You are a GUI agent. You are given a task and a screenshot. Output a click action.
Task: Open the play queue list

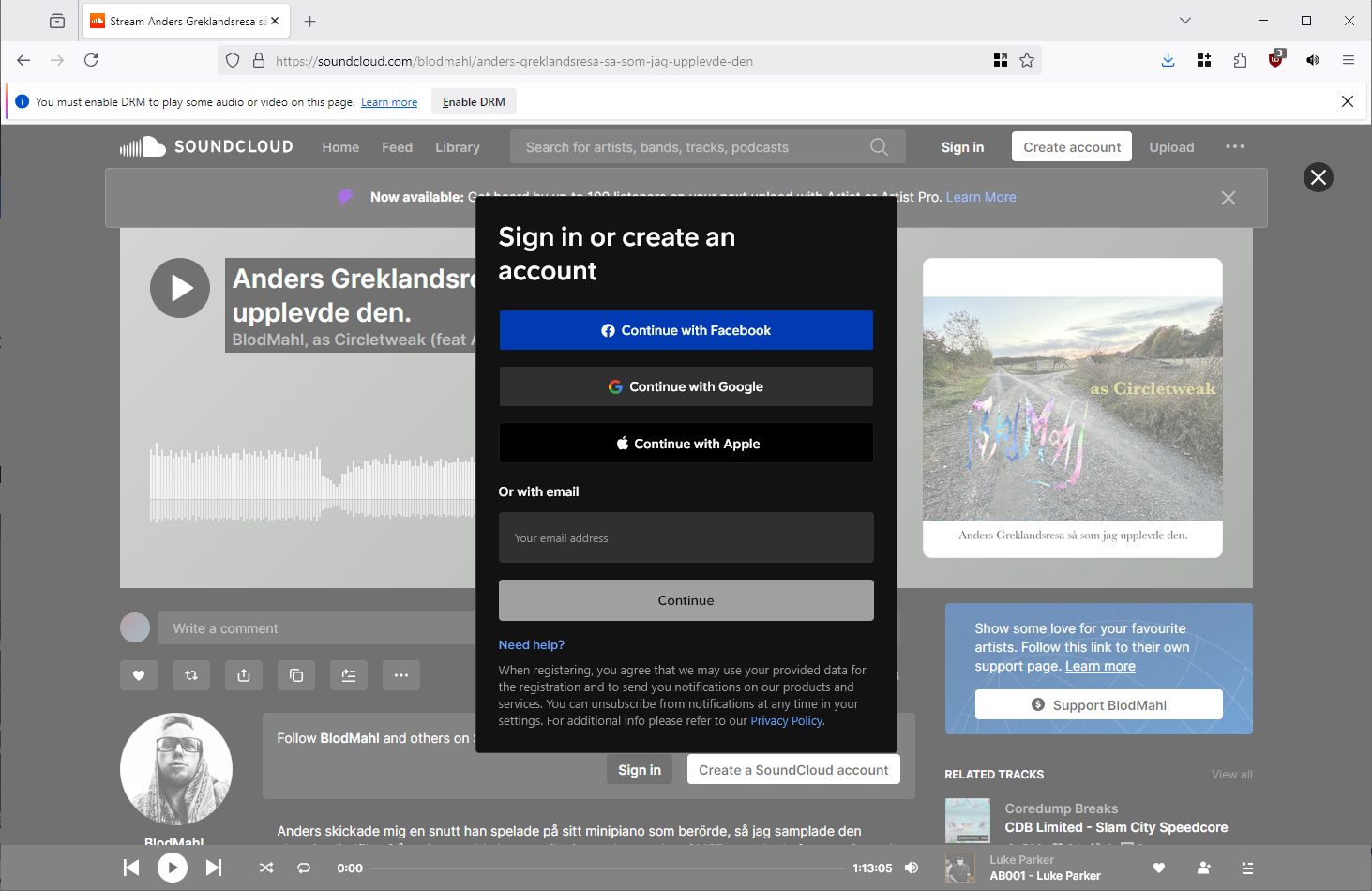(x=1247, y=868)
